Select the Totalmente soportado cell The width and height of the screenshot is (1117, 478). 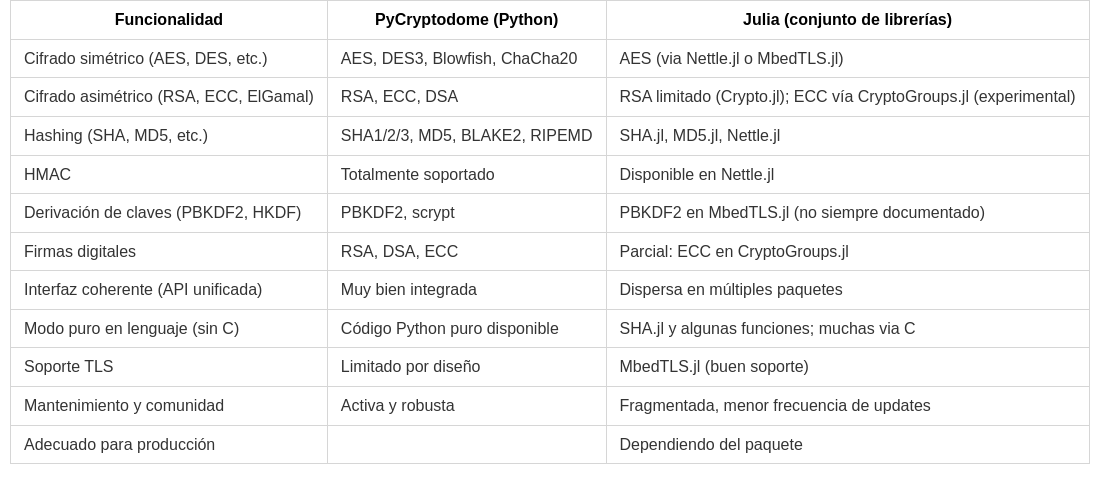(467, 175)
